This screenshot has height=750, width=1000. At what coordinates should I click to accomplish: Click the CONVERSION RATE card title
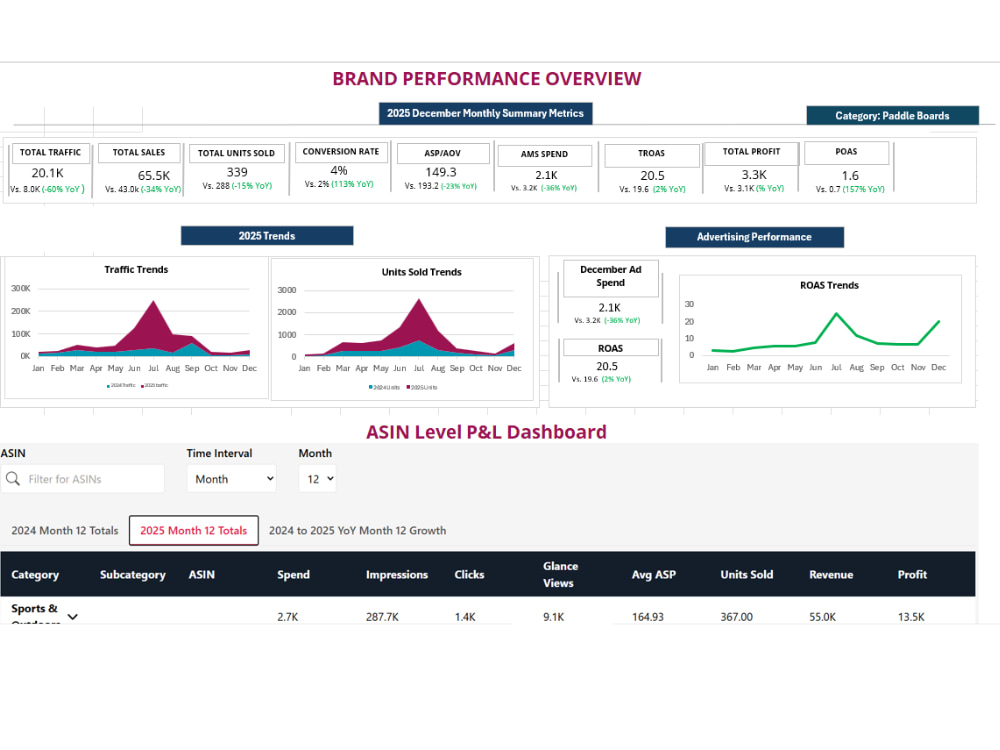341,152
